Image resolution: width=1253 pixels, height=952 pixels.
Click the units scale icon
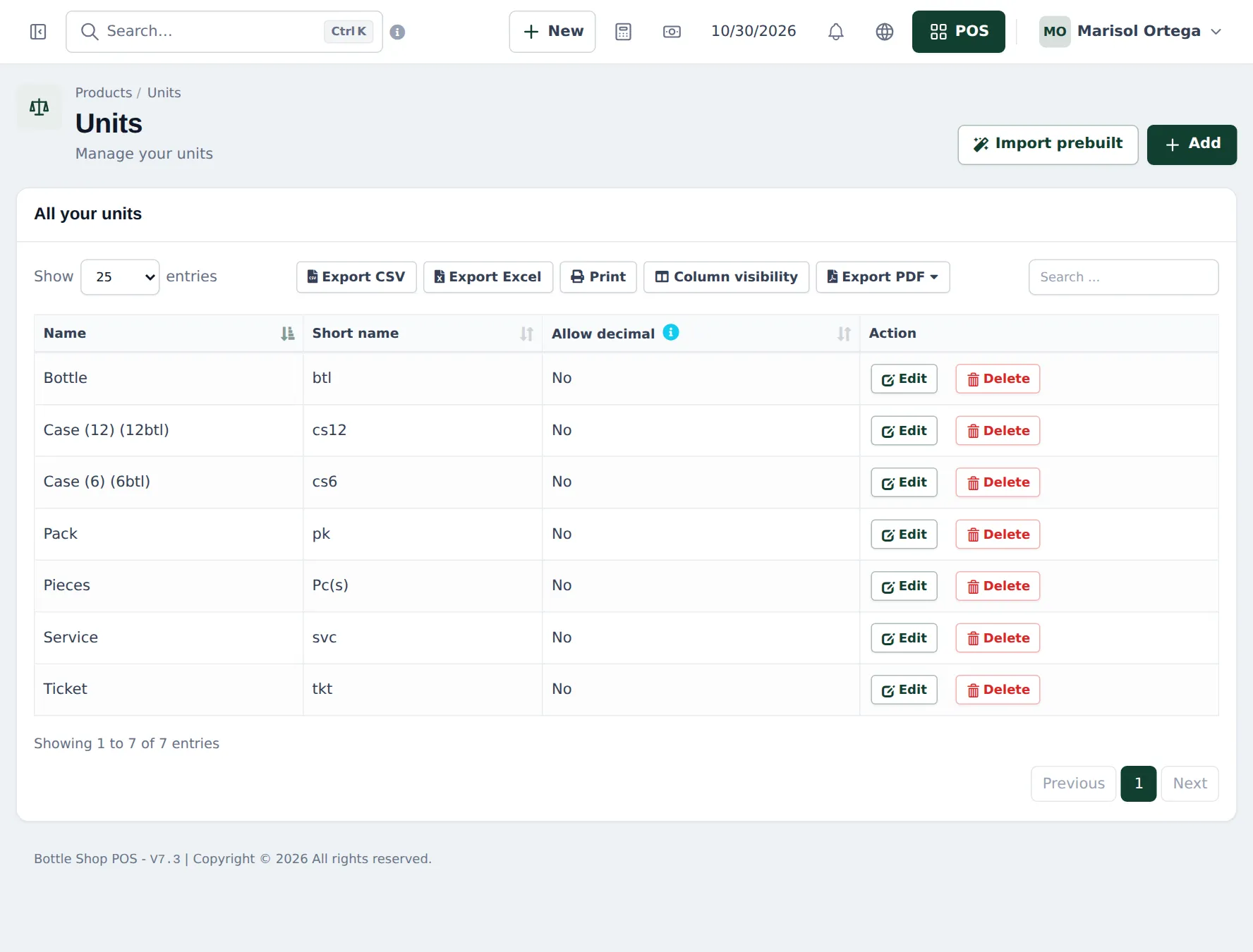point(40,107)
